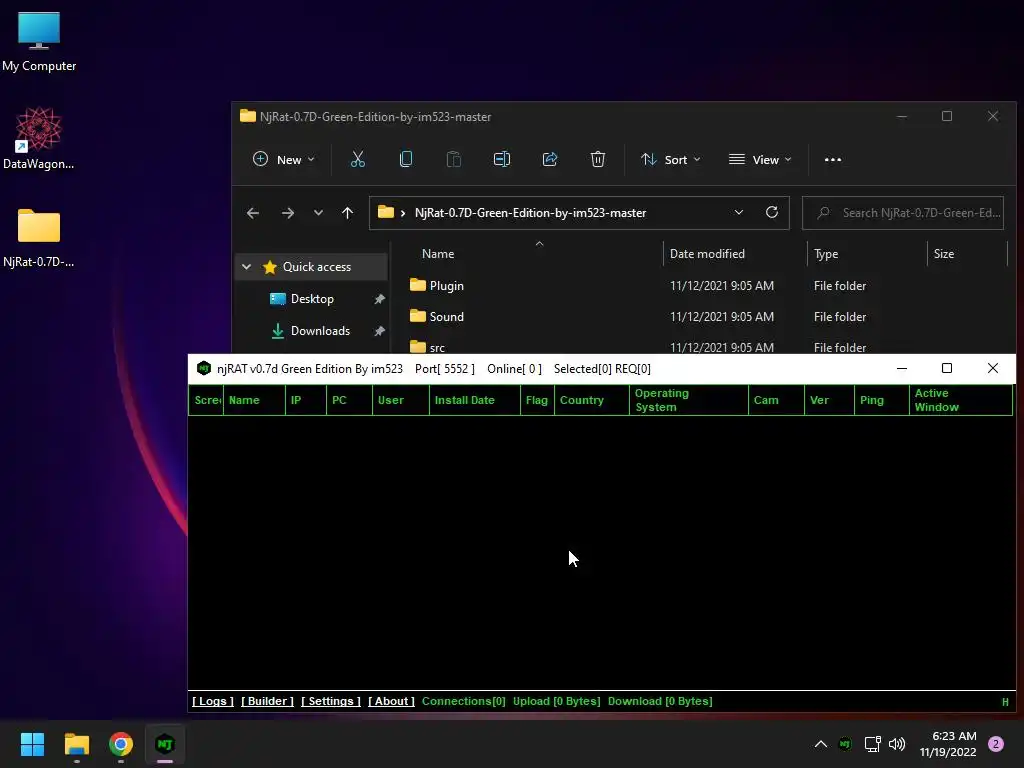Open File Explorer from the taskbar
Screen dimensions: 1024x768
(x=76, y=744)
